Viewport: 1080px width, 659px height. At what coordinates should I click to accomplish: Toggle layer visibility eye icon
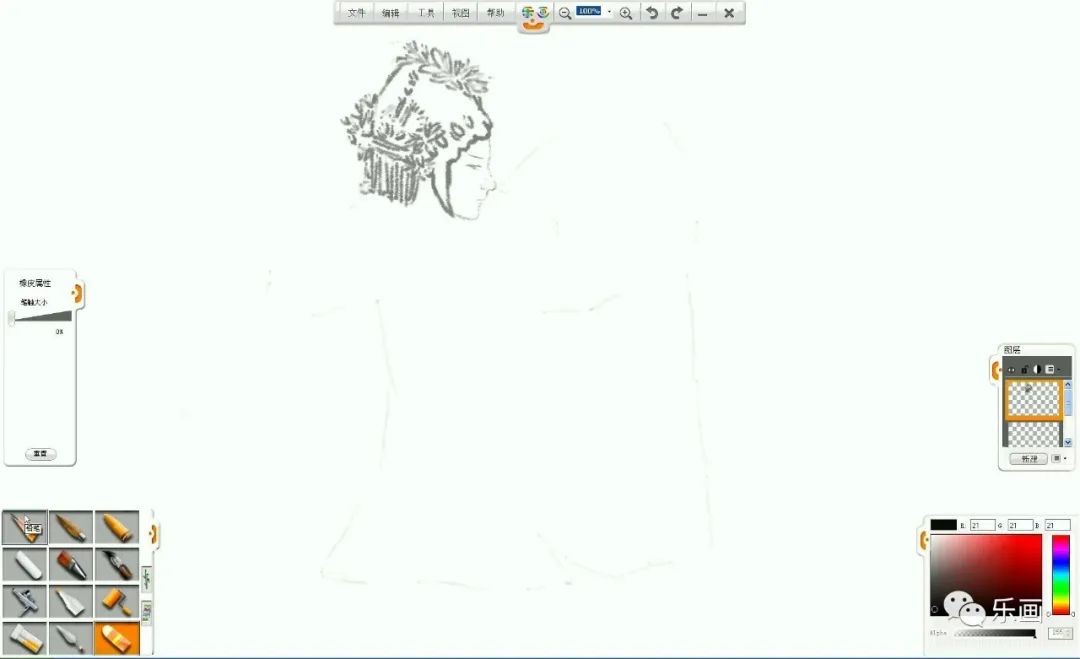click(x=1011, y=369)
